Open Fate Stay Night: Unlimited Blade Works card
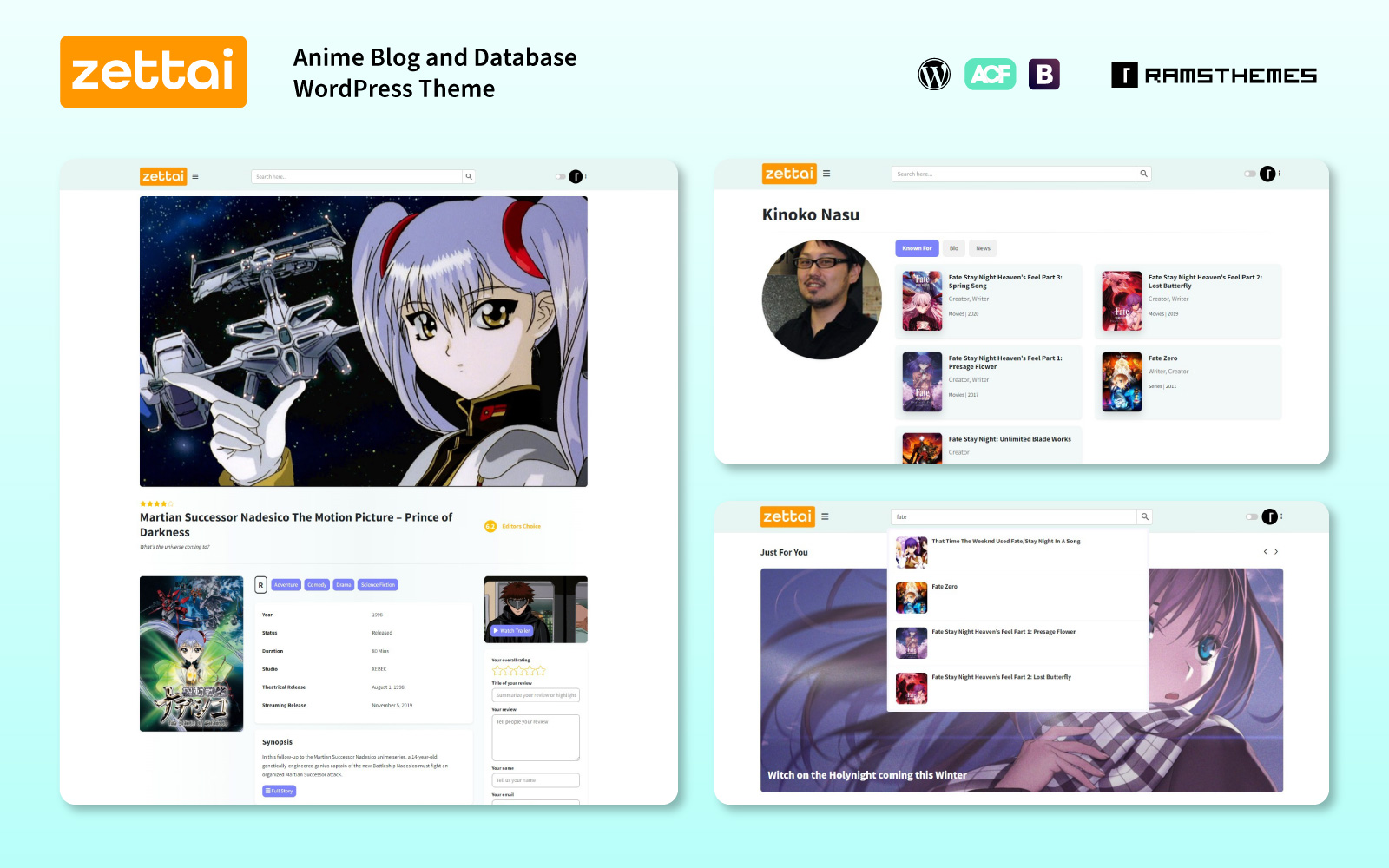This screenshot has width=1389, height=868. [x=989, y=446]
